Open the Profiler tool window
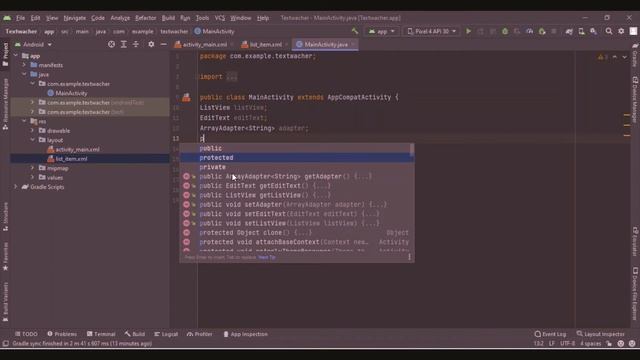The width and height of the screenshot is (640, 360). point(200,334)
